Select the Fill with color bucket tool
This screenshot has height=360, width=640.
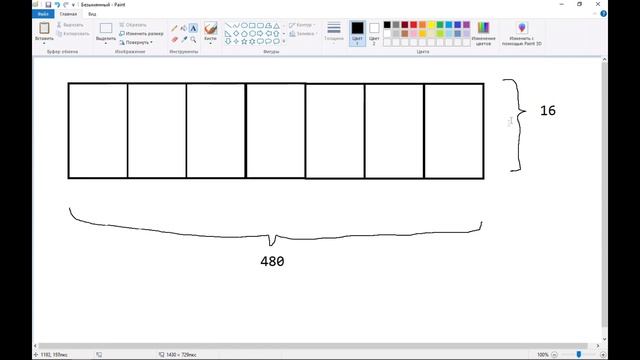click(x=184, y=28)
